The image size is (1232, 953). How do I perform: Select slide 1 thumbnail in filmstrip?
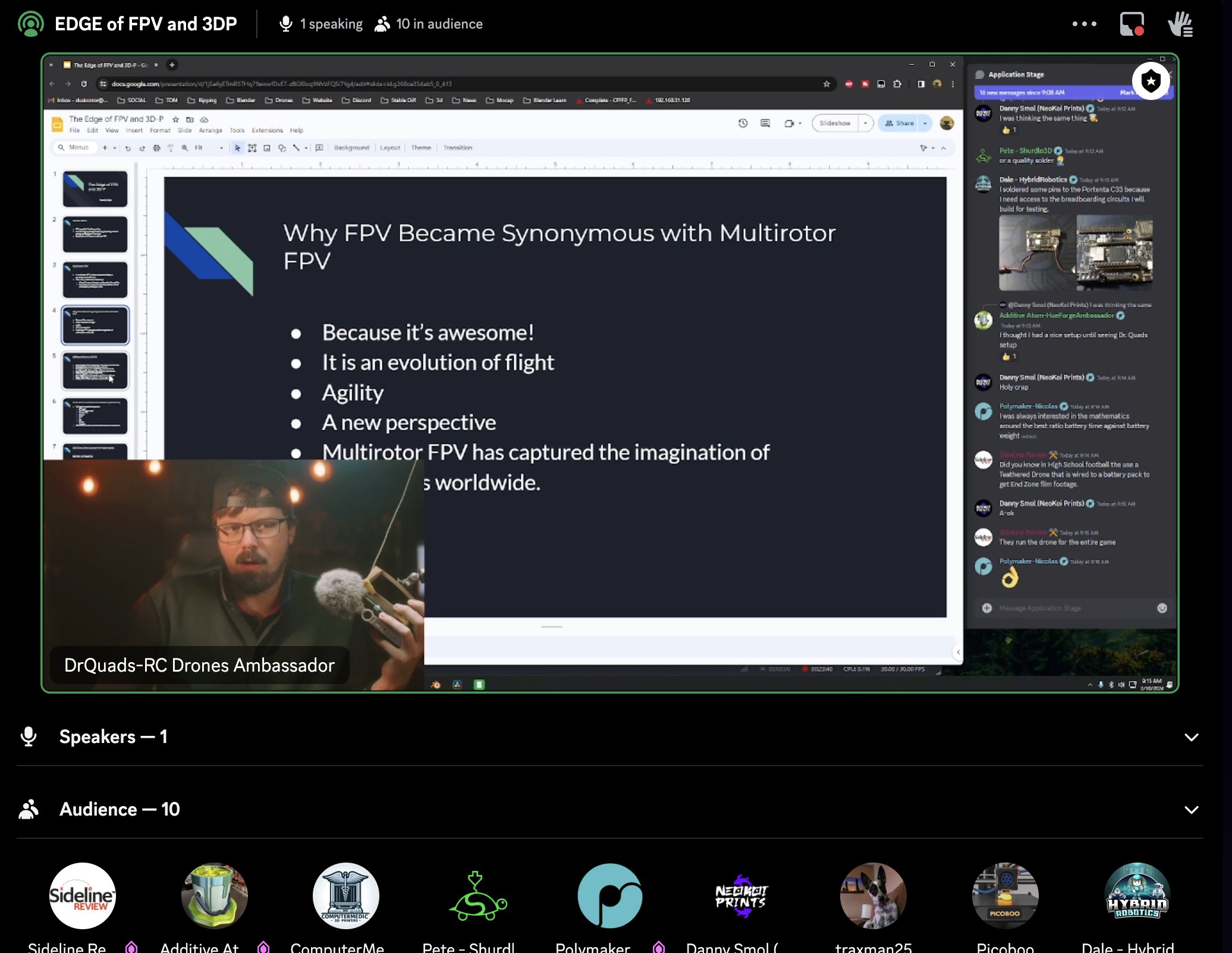coord(95,189)
